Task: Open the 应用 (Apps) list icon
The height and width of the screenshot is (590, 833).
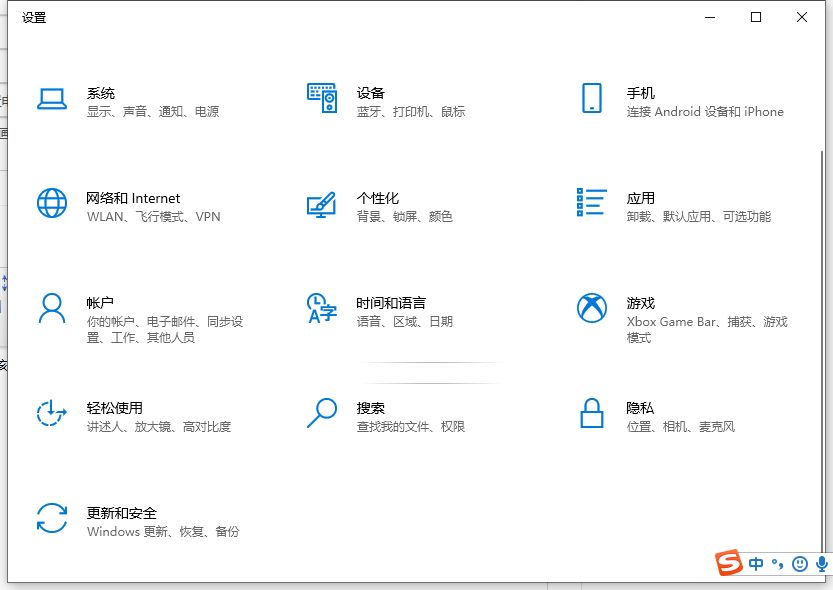Action: 591,202
